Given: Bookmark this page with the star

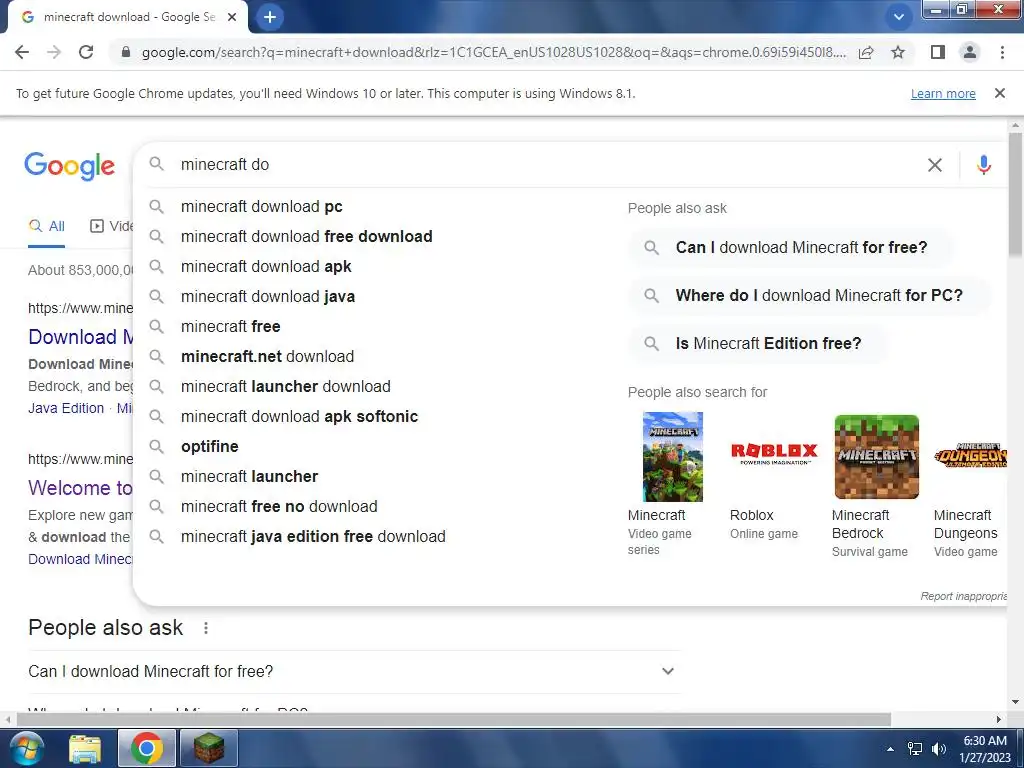Looking at the screenshot, I should (898, 52).
